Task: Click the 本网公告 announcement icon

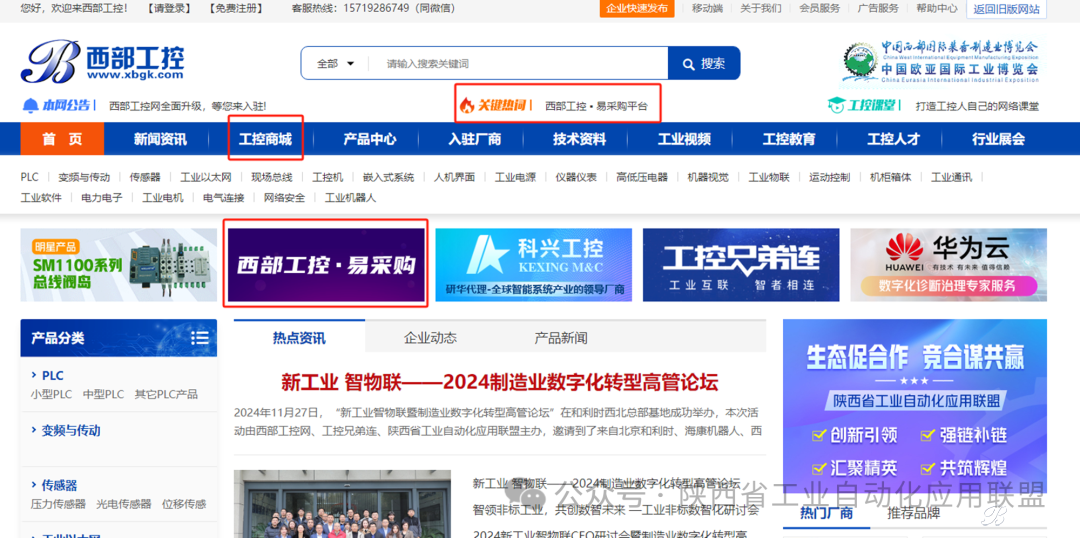Action: click(x=31, y=105)
